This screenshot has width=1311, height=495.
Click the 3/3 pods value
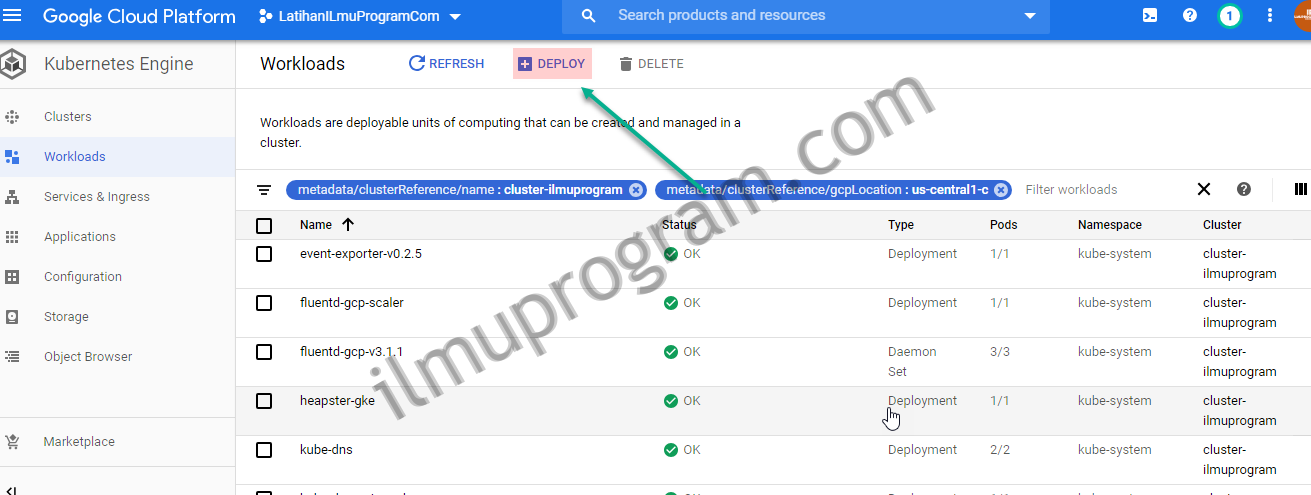(1000, 352)
